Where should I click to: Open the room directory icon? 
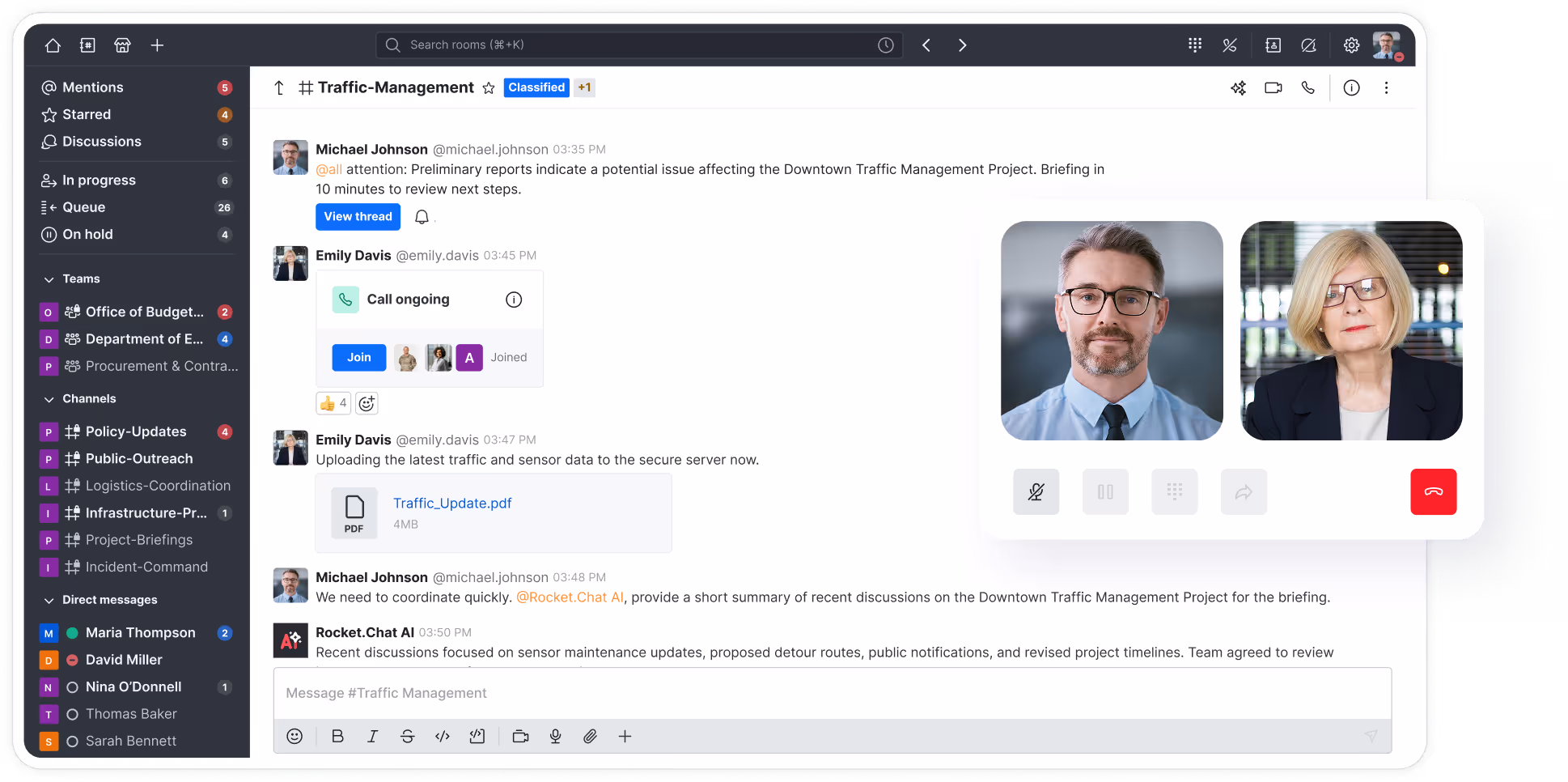coord(87,45)
